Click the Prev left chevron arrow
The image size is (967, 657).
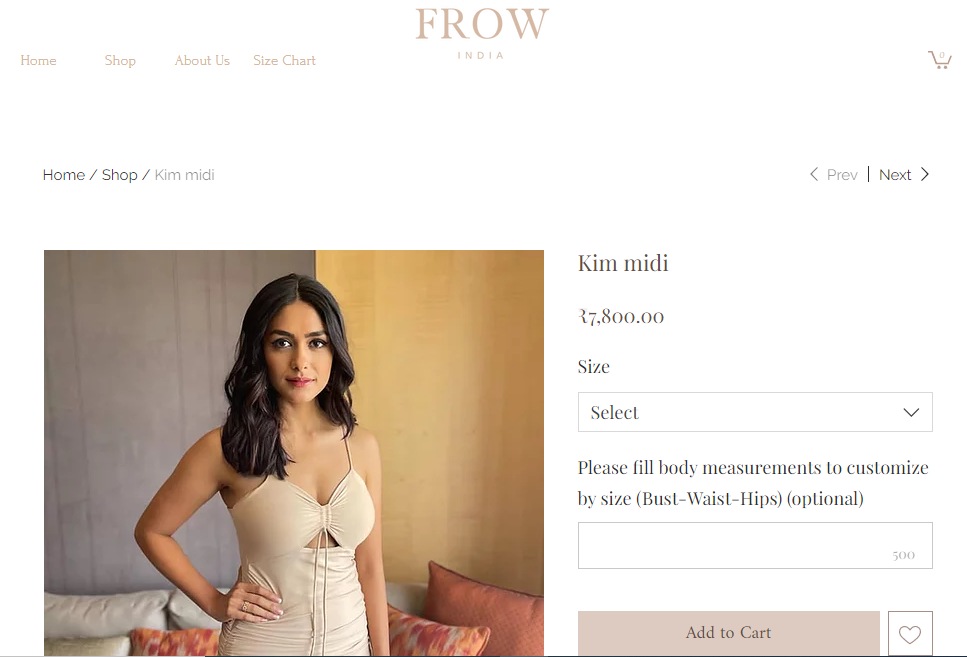[814, 175]
